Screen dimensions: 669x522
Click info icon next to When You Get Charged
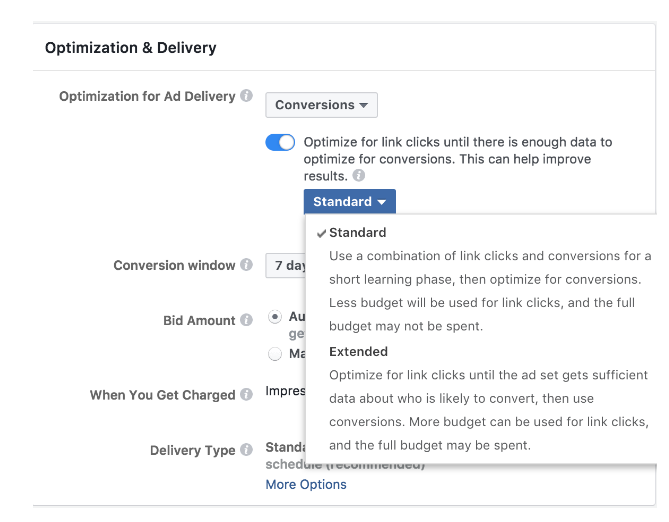click(246, 395)
